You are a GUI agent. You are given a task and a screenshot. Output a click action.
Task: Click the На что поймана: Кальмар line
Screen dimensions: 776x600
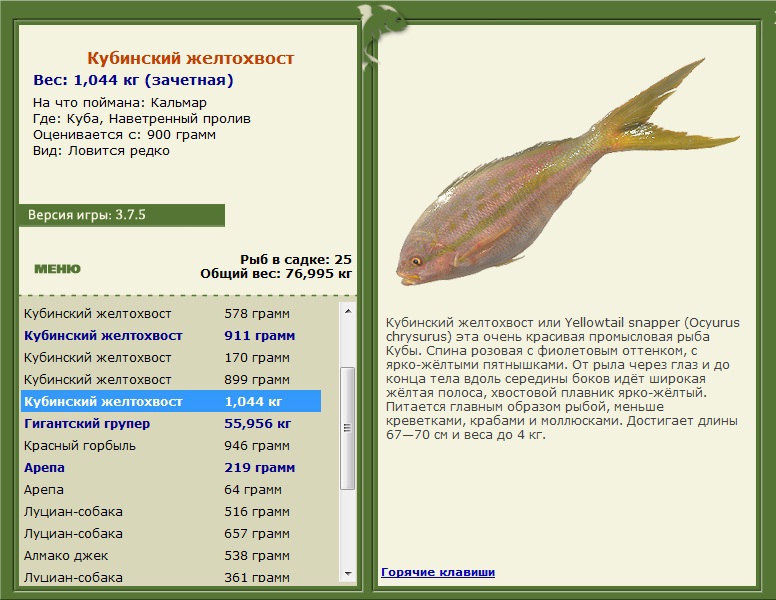point(120,103)
